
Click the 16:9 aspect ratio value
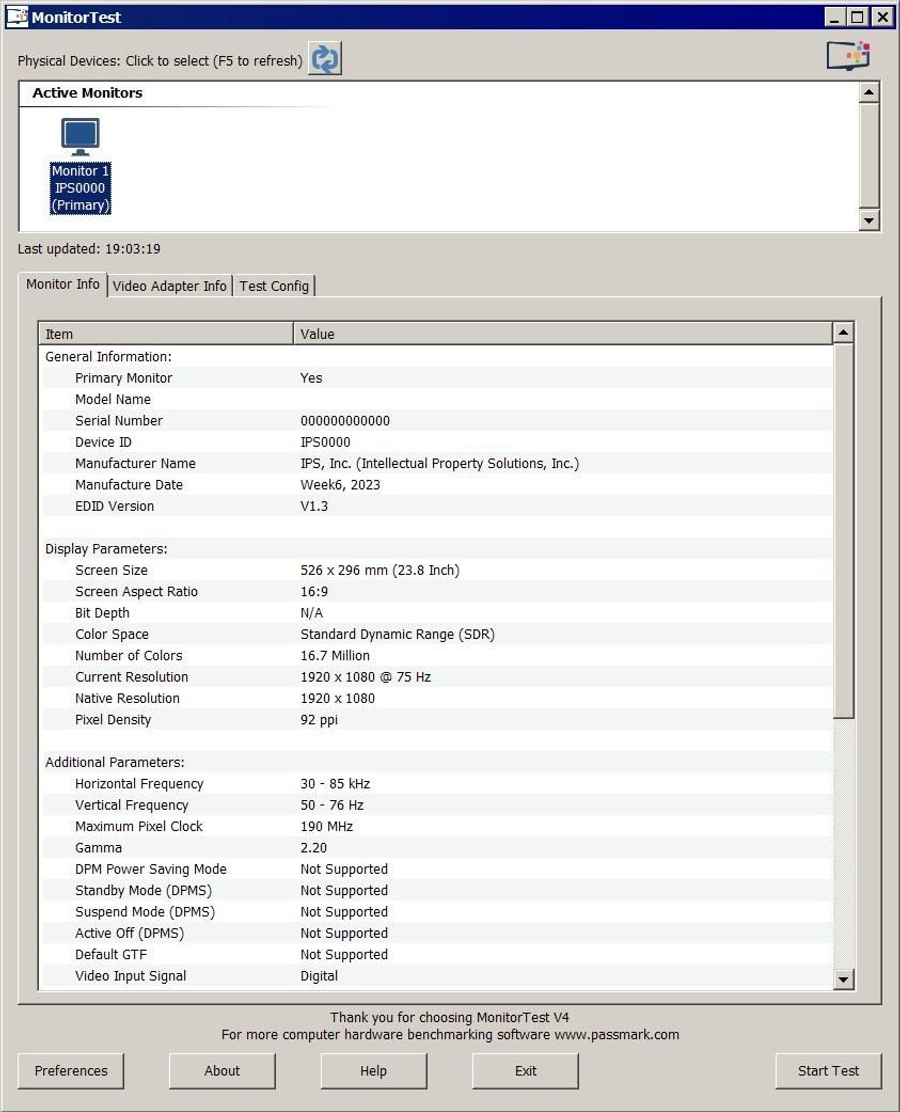314,591
